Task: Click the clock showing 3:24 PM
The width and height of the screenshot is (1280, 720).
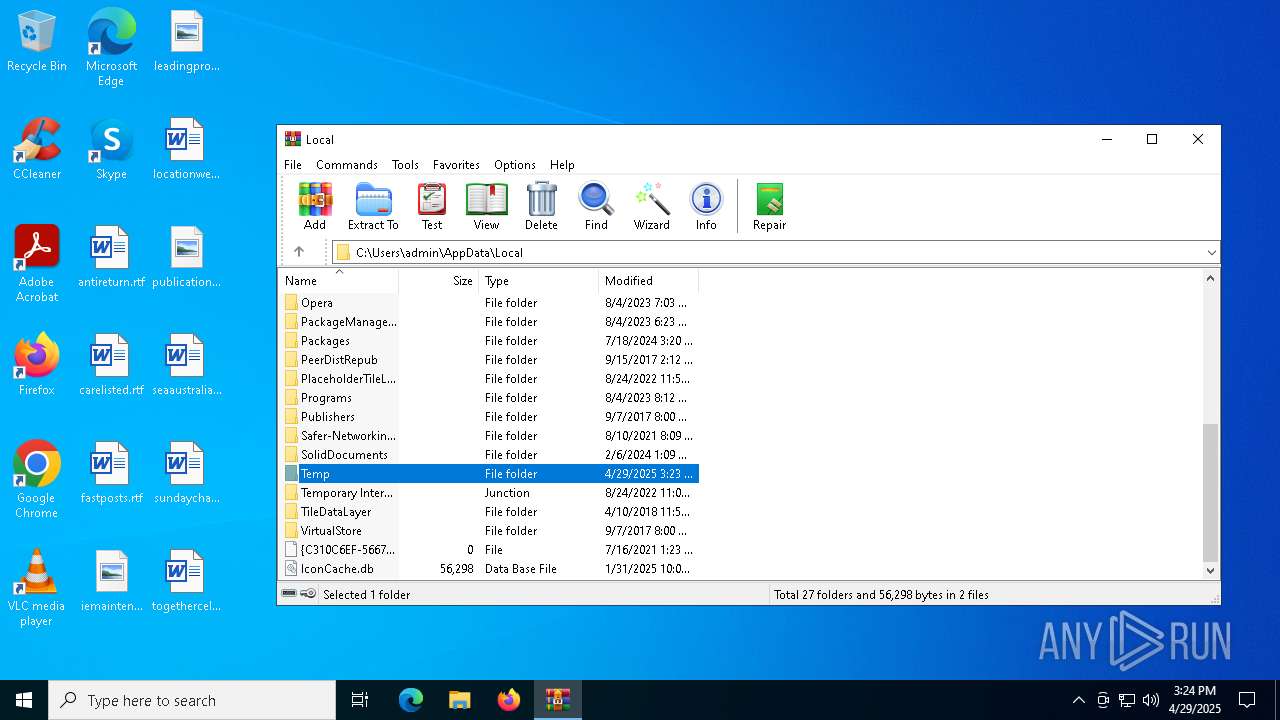Action: (x=1195, y=691)
